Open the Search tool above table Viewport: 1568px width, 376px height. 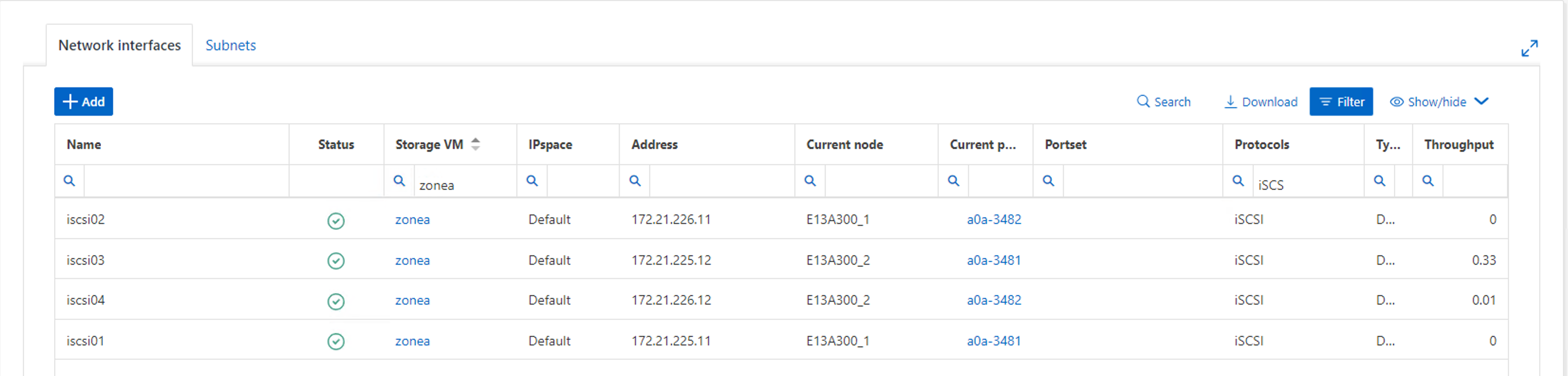tap(1164, 102)
